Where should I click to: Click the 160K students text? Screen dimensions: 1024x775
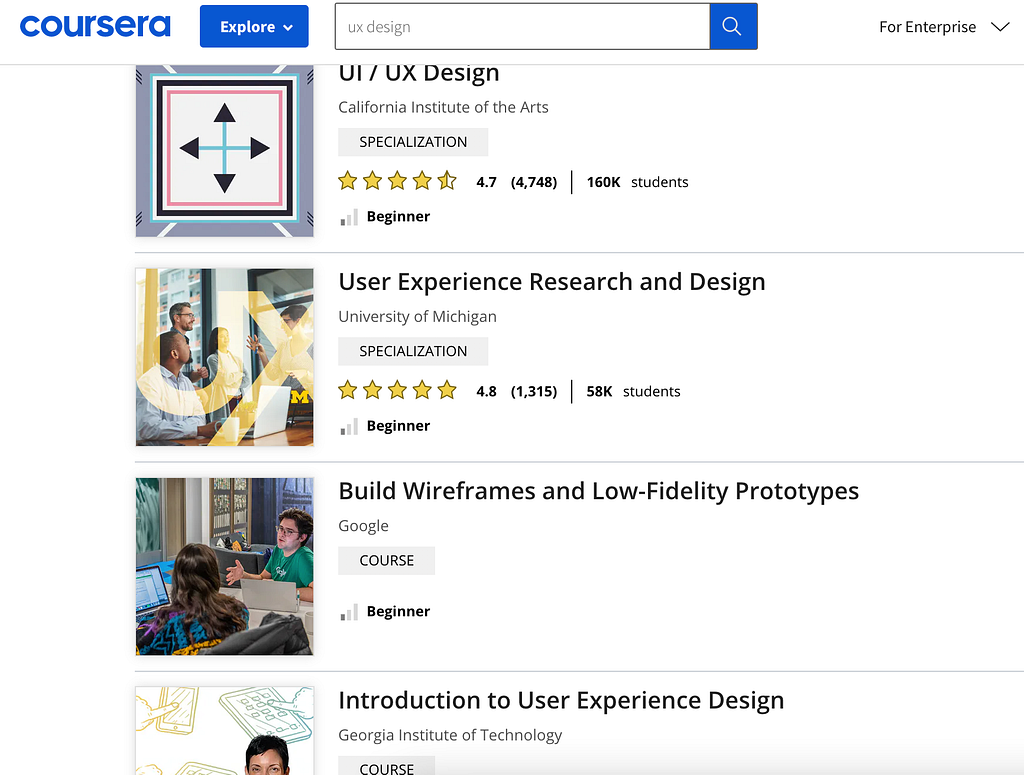[637, 182]
